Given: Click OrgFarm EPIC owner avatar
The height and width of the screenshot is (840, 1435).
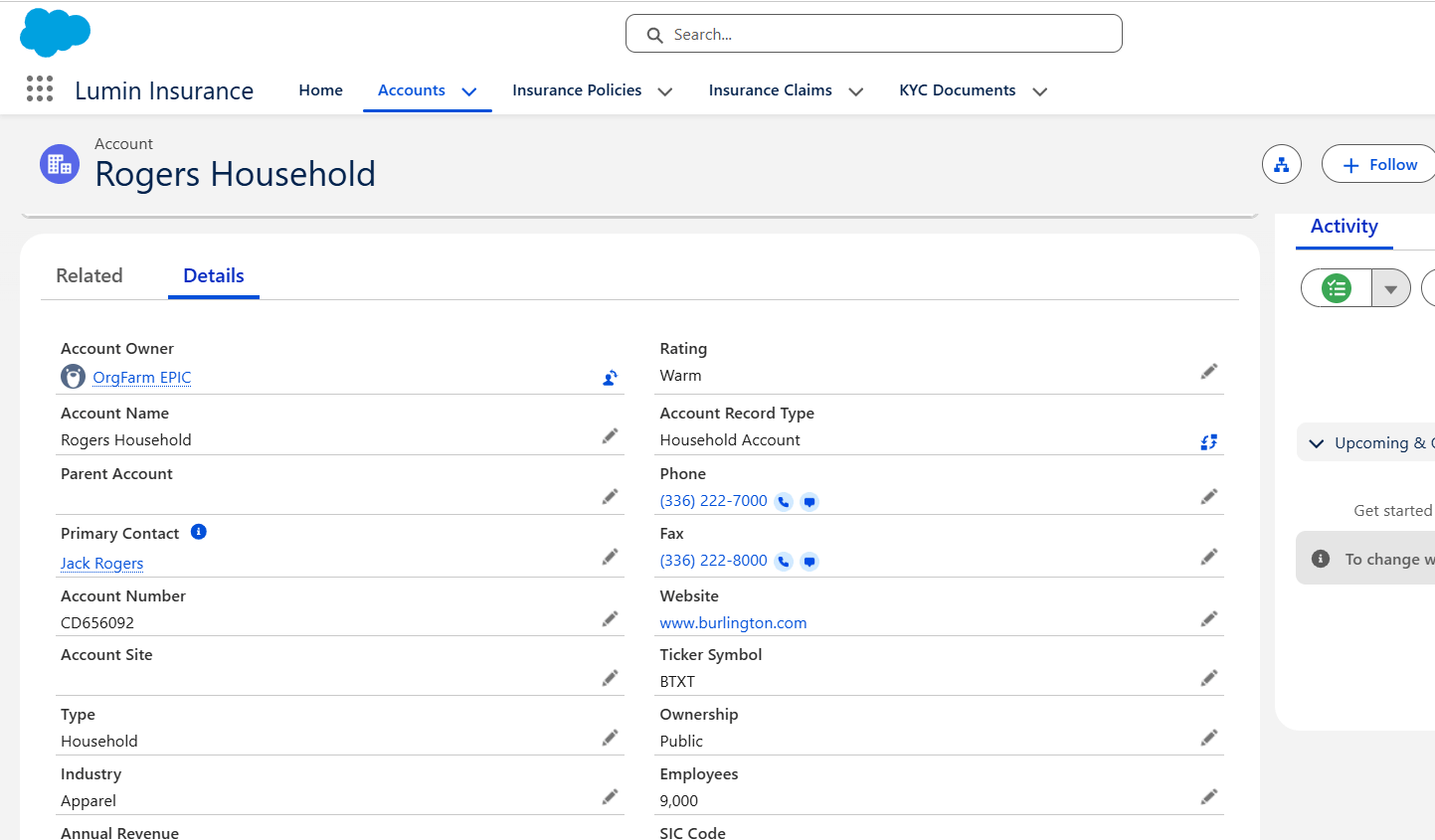Looking at the screenshot, I should [x=73, y=377].
